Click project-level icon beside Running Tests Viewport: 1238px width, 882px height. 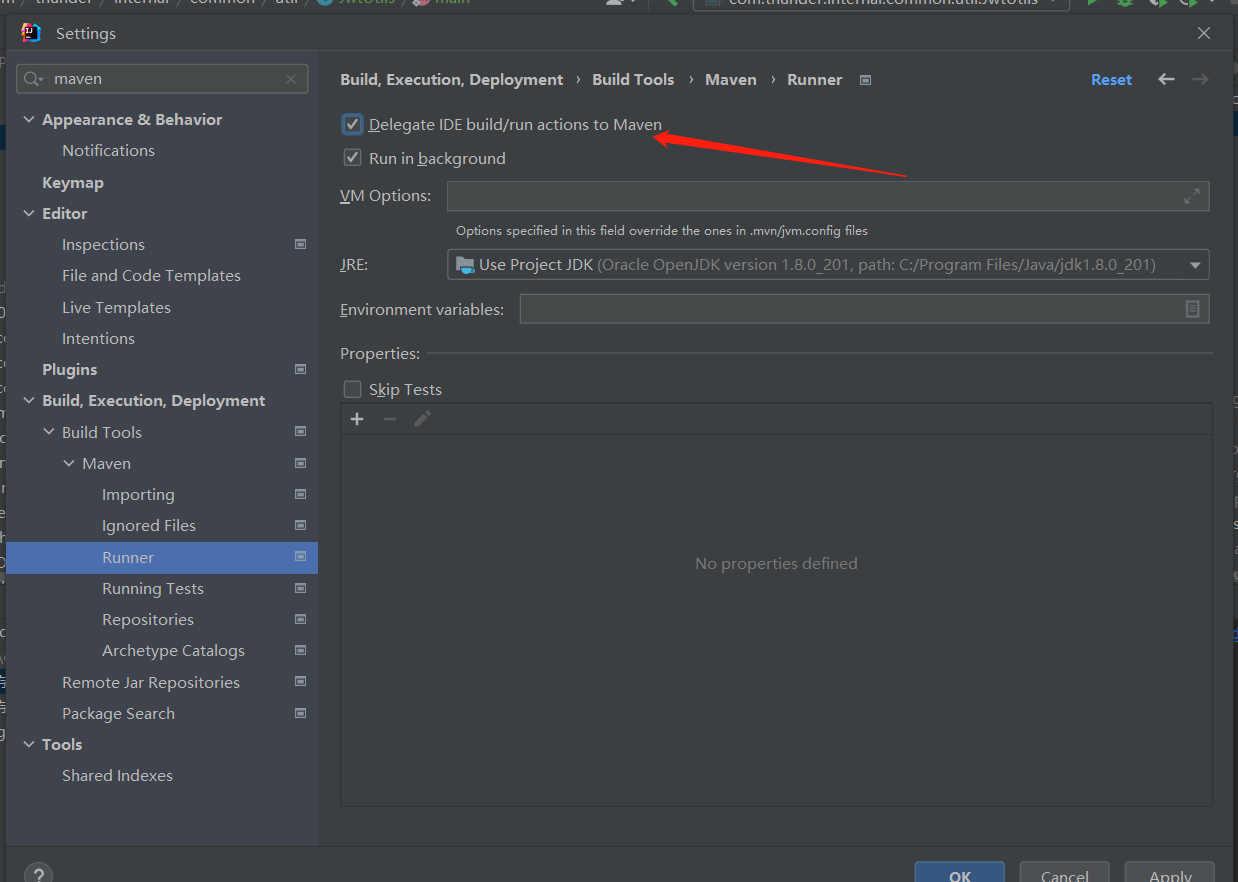pyautogui.click(x=300, y=588)
